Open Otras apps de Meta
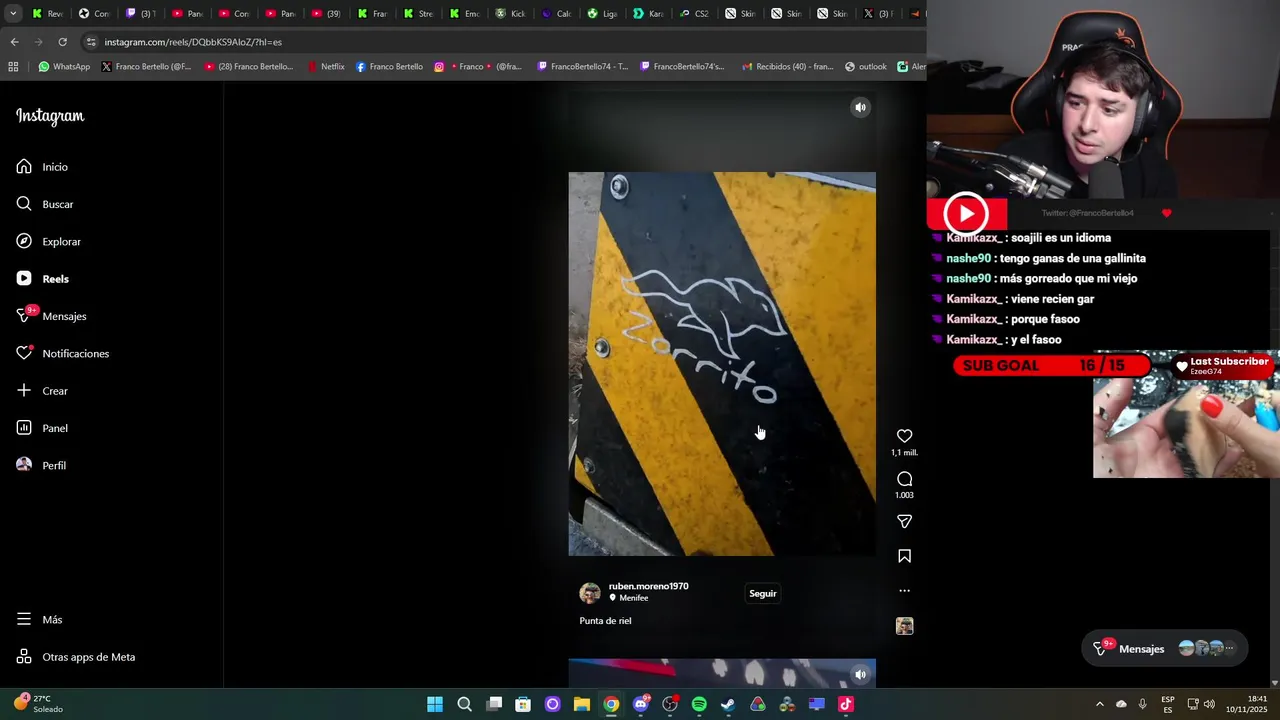The height and width of the screenshot is (720, 1280). click(76, 657)
